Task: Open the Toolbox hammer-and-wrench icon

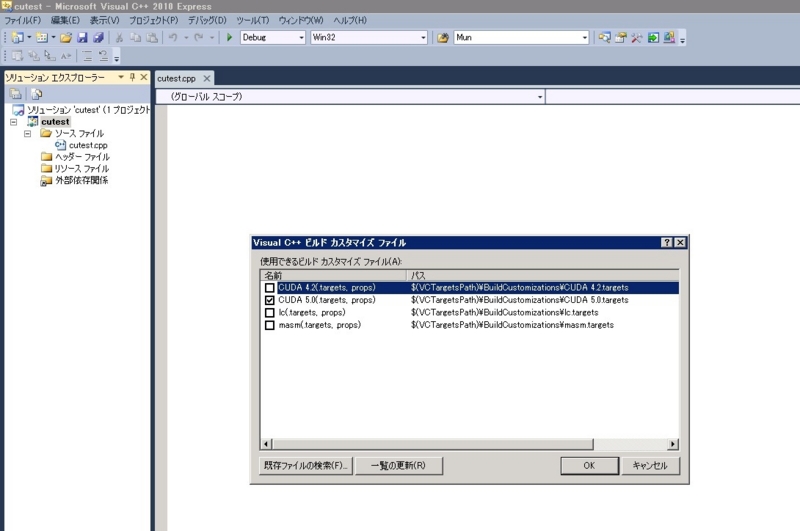Action: tap(636, 37)
